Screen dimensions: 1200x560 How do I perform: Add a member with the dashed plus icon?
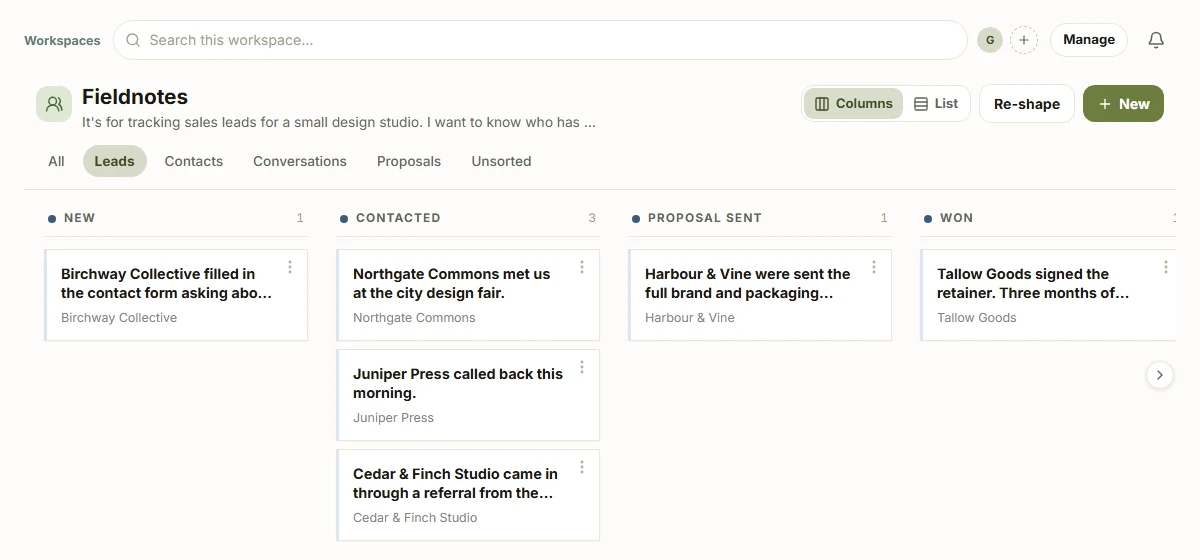pos(1024,40)
